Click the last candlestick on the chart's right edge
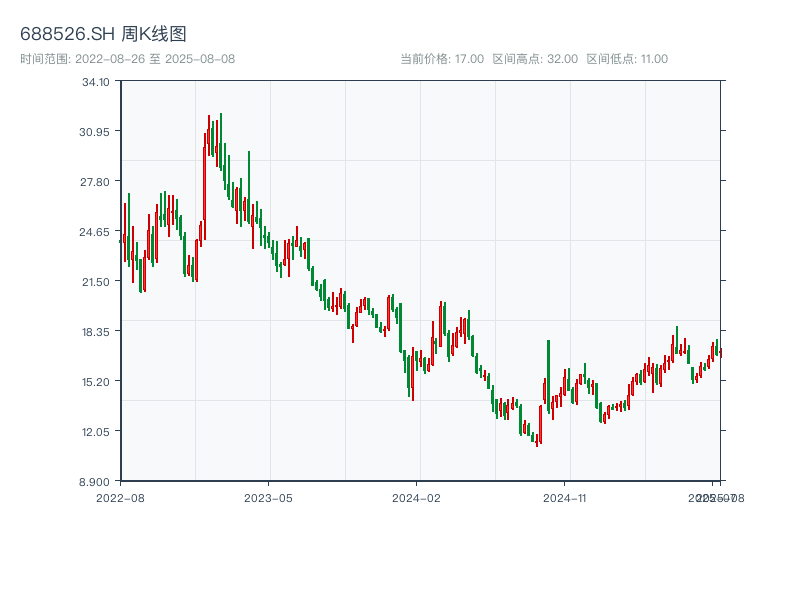Image resolution: width=800 pixels, height=600 pixels. pyautogui.click(x=720, y=351)
